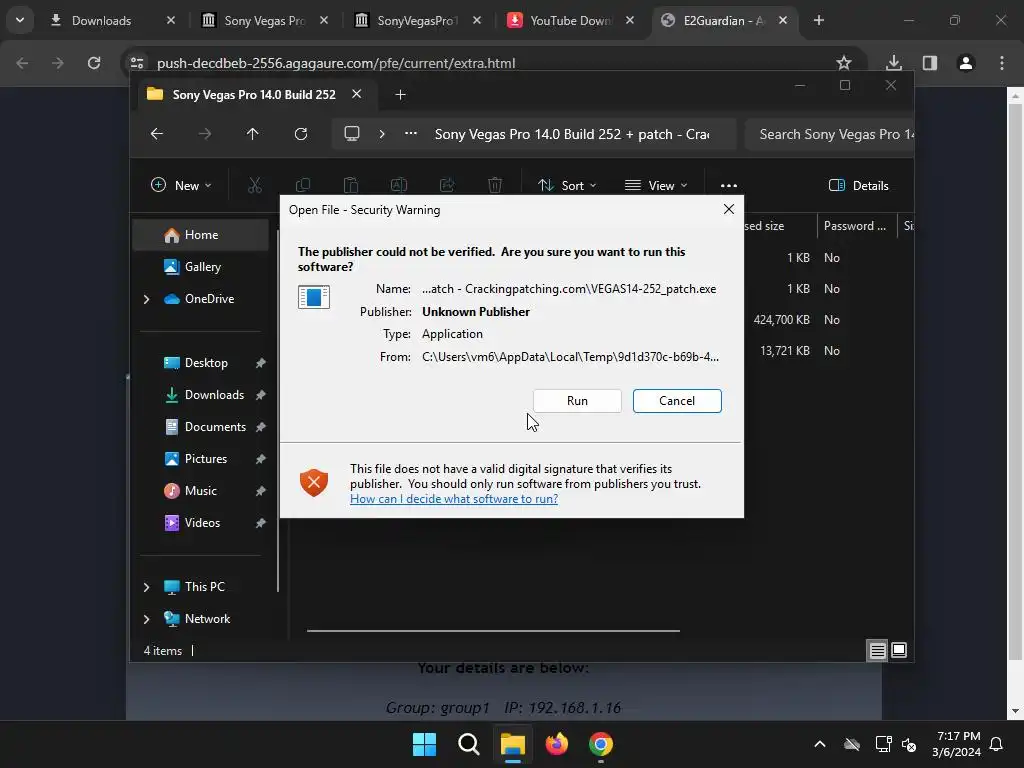
Task: Click the Share icon in Explorer toolbar
Action: point(447,185)
